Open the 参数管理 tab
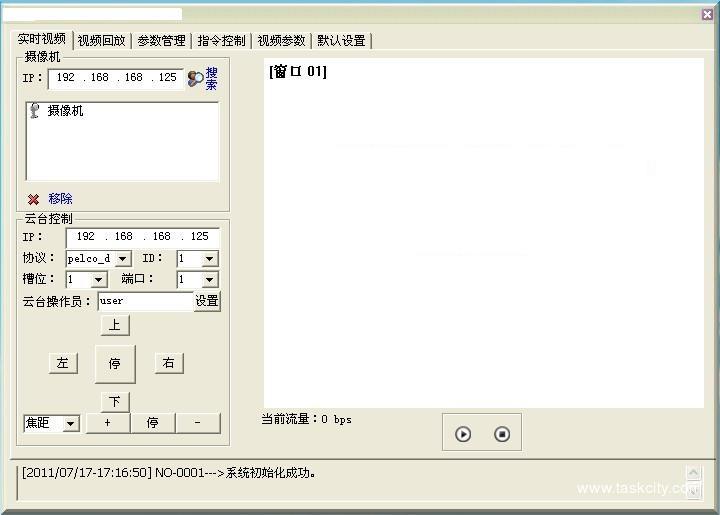 coord(162,41)
